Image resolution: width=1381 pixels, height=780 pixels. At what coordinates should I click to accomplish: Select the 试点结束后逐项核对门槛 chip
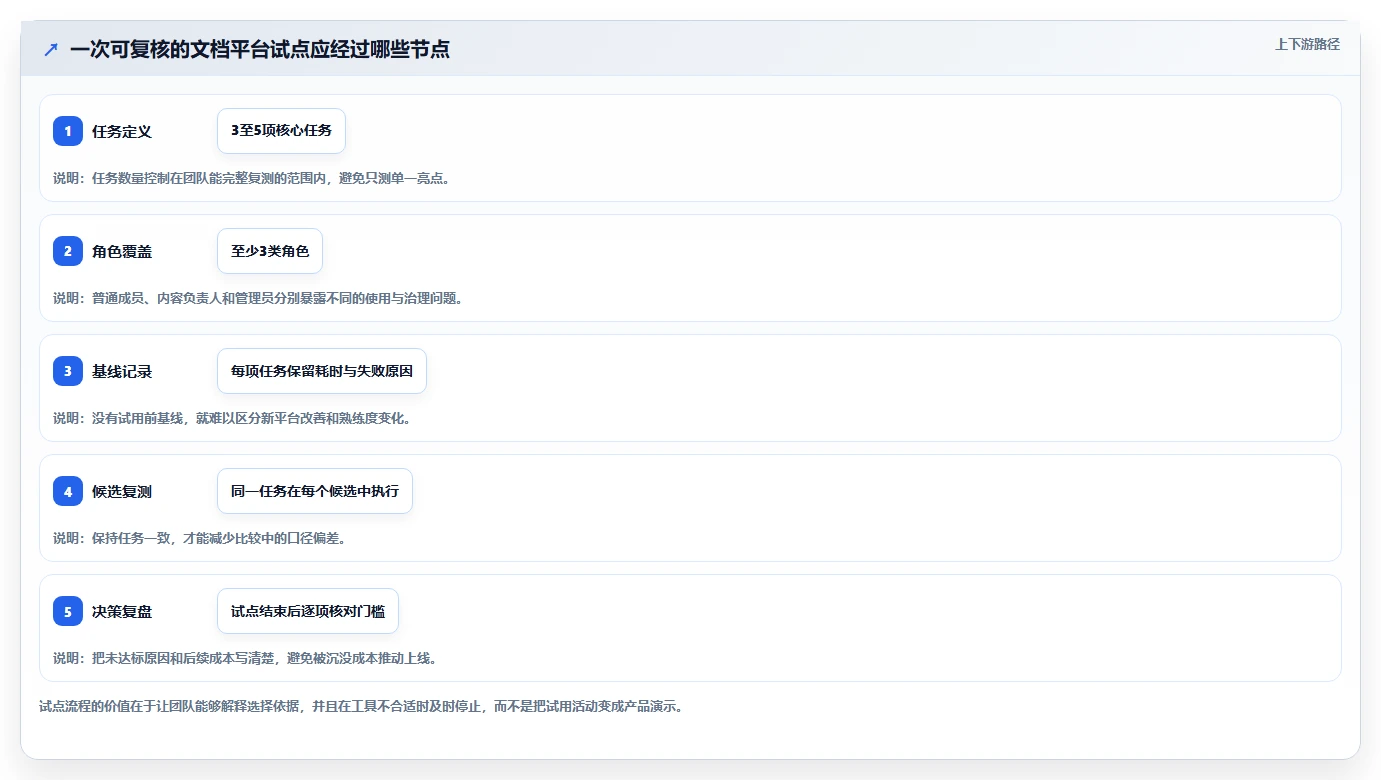point(308,611)
